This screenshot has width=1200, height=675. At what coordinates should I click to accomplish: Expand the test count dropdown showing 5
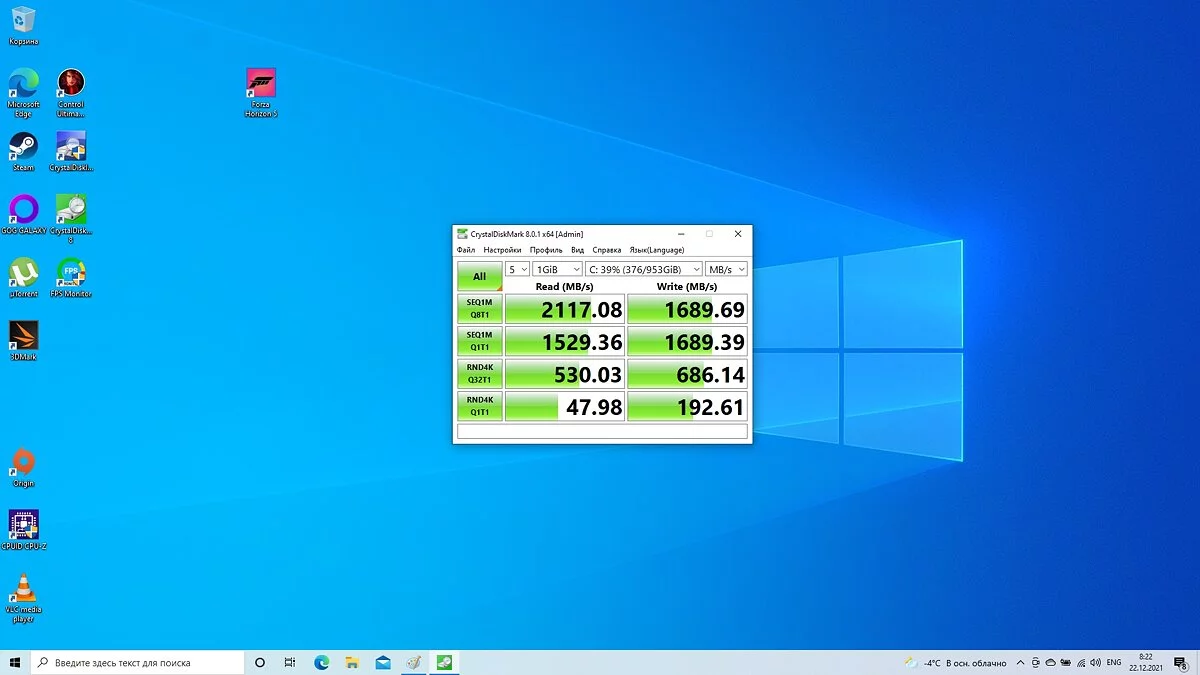[517, 269]
